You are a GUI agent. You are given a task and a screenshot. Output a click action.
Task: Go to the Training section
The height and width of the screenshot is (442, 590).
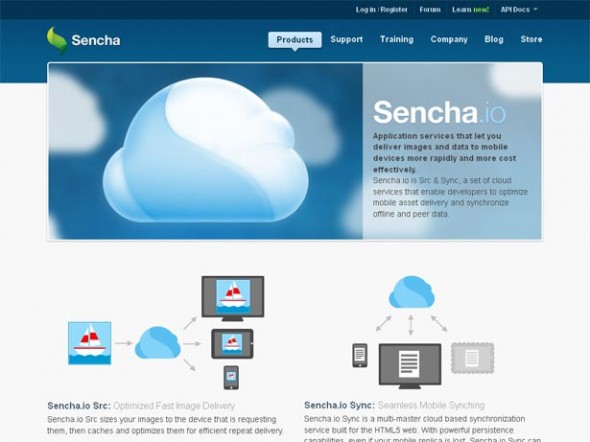pyautogui.click(x=397, y=39)
